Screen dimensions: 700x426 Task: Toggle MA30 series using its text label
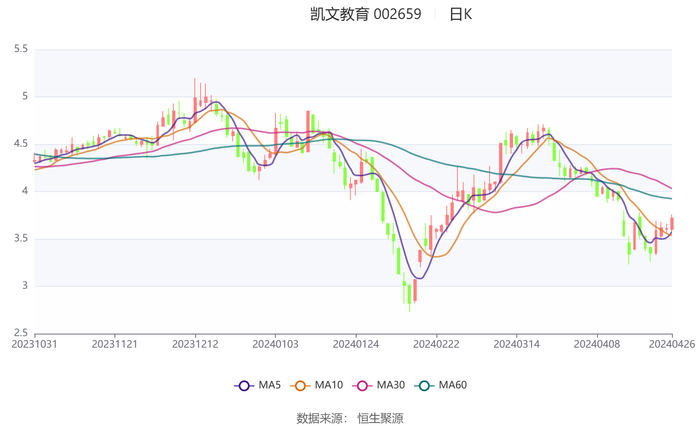pyautogui.click(x=390, y=385)
